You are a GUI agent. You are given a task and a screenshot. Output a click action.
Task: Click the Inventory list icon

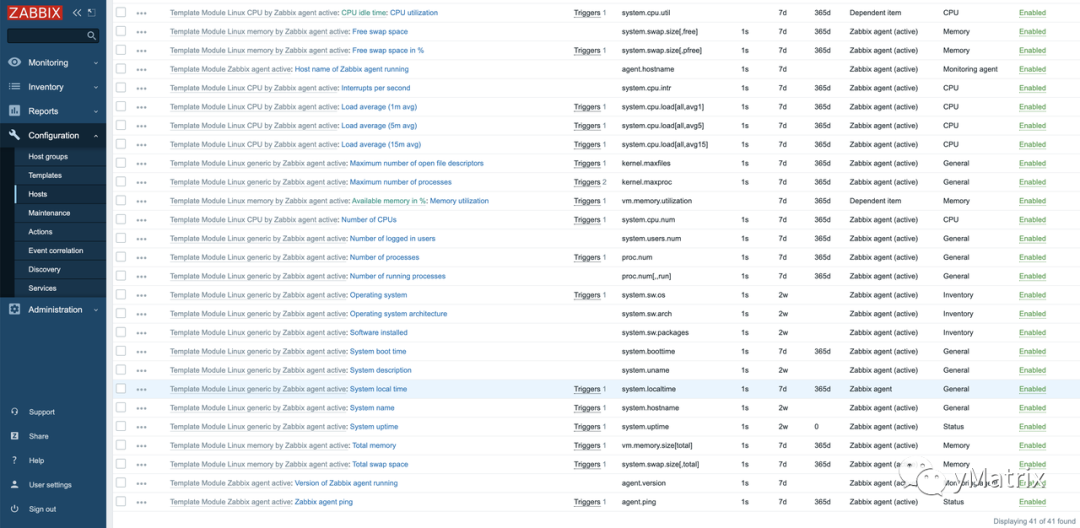pyautogui.click(x=14, y=87)
